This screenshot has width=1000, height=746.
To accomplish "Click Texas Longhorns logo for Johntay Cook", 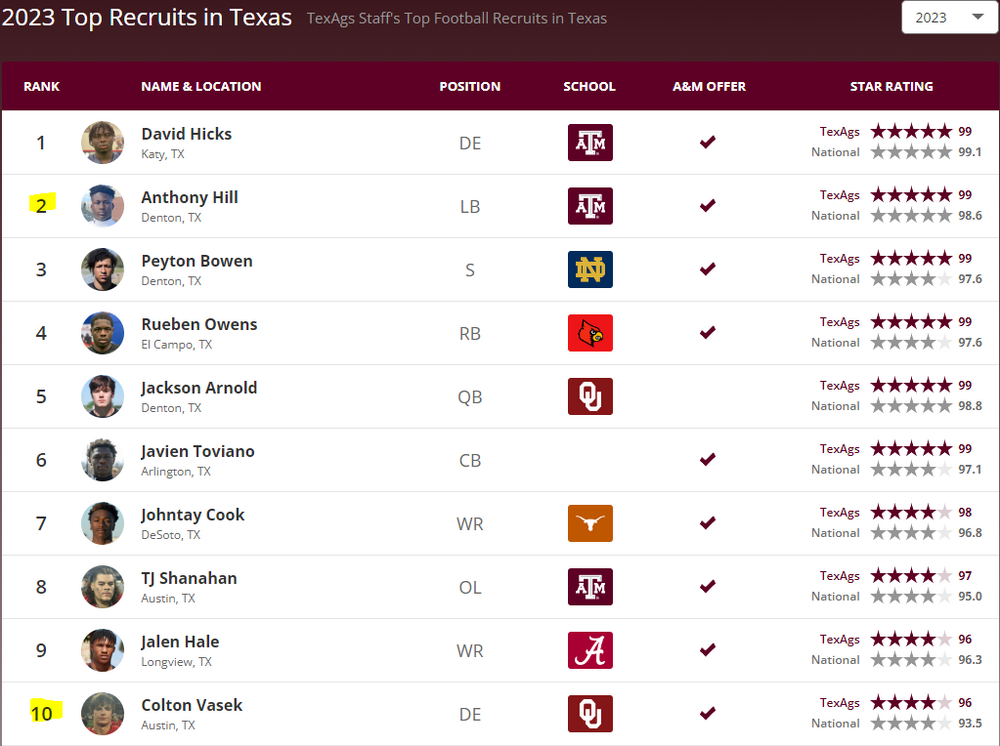I will click(590, 523).
